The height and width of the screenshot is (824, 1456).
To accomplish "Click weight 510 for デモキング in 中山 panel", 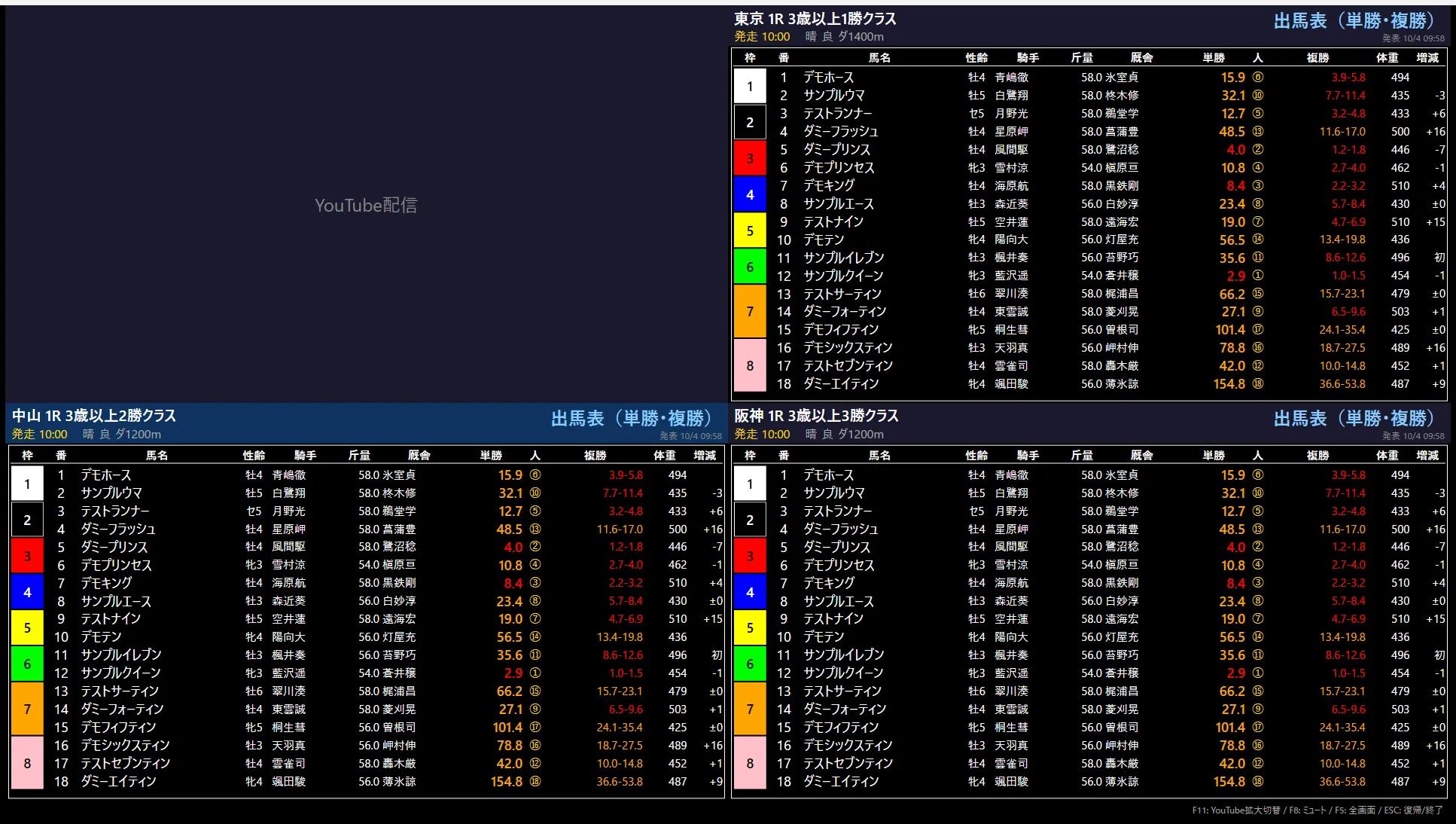I will (678, 583).
